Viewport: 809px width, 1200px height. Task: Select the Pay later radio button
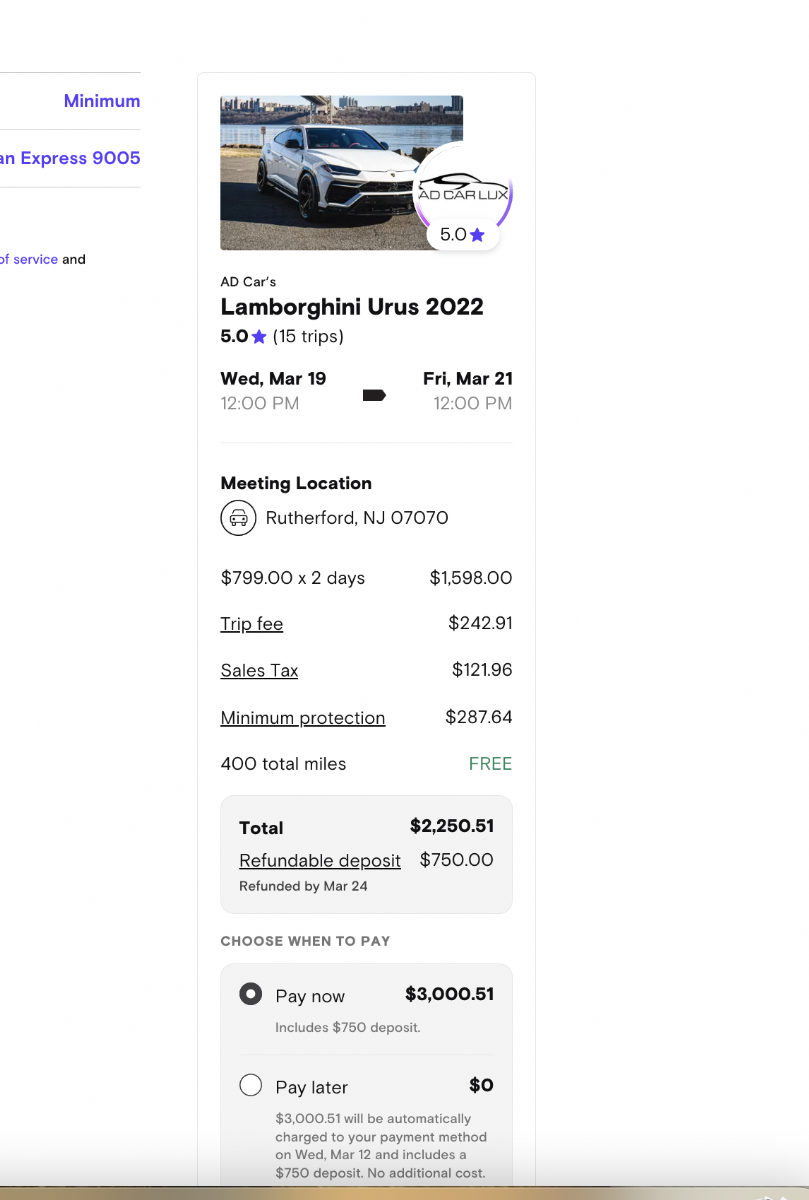(251, 1085)
